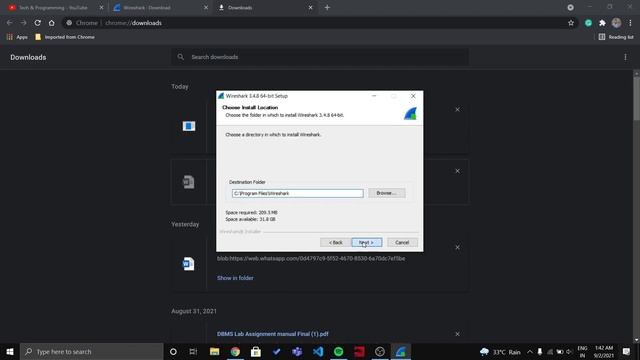
Task: Open Task View from the taskbar
Action: pos(193,351)
